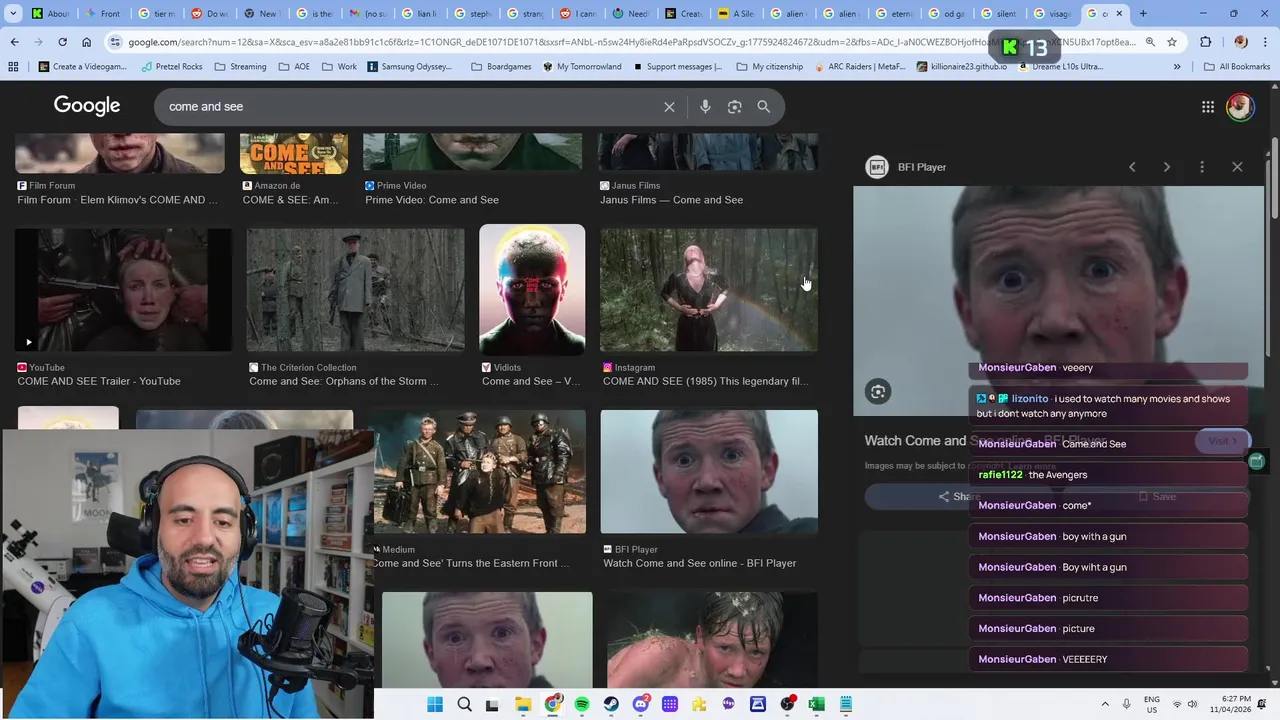Reload the current page
Image resolution: width=1280 pixels, height=720 pixels.
click(62, 42)
